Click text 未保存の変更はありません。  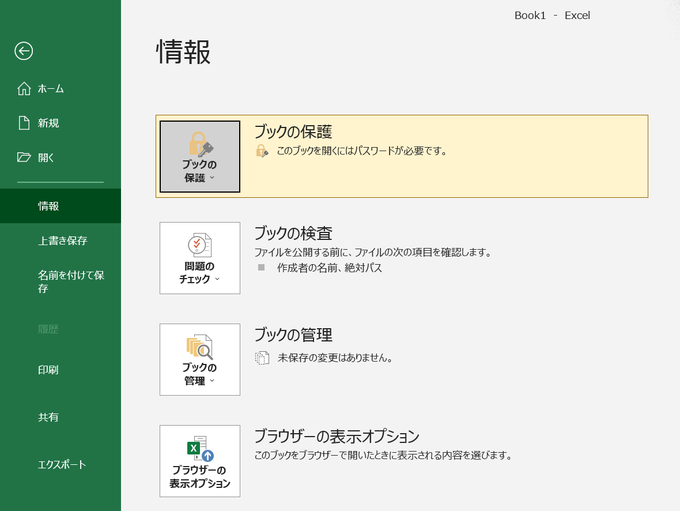pyautogui.click(x=335, y=358)
